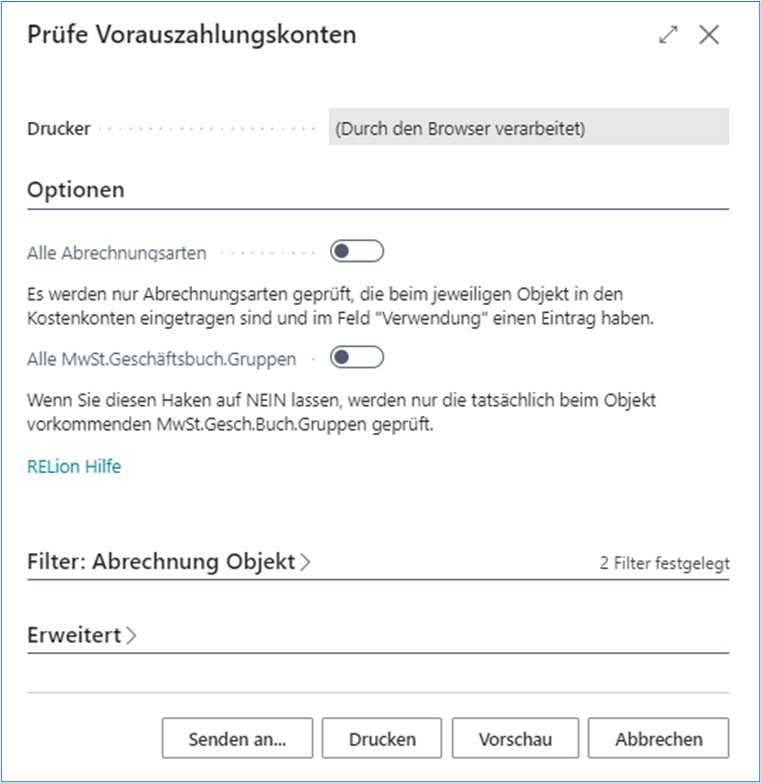
Task: Cancel with the Abbrechen button
Action: [x=658, y=739]
